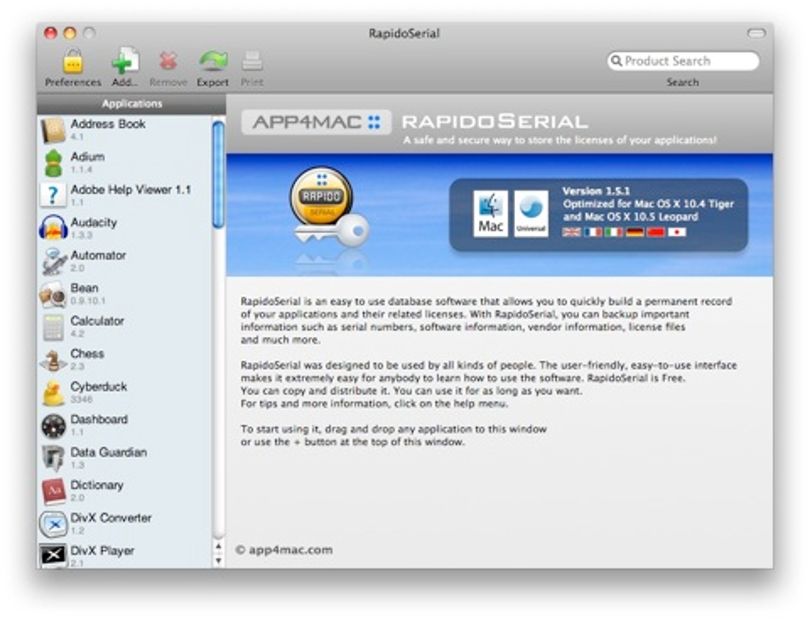Image resolution: width=810 pixels, height=619 pixels.
Task: Pick the Cyberduck list item
Action: click(125, 392)
